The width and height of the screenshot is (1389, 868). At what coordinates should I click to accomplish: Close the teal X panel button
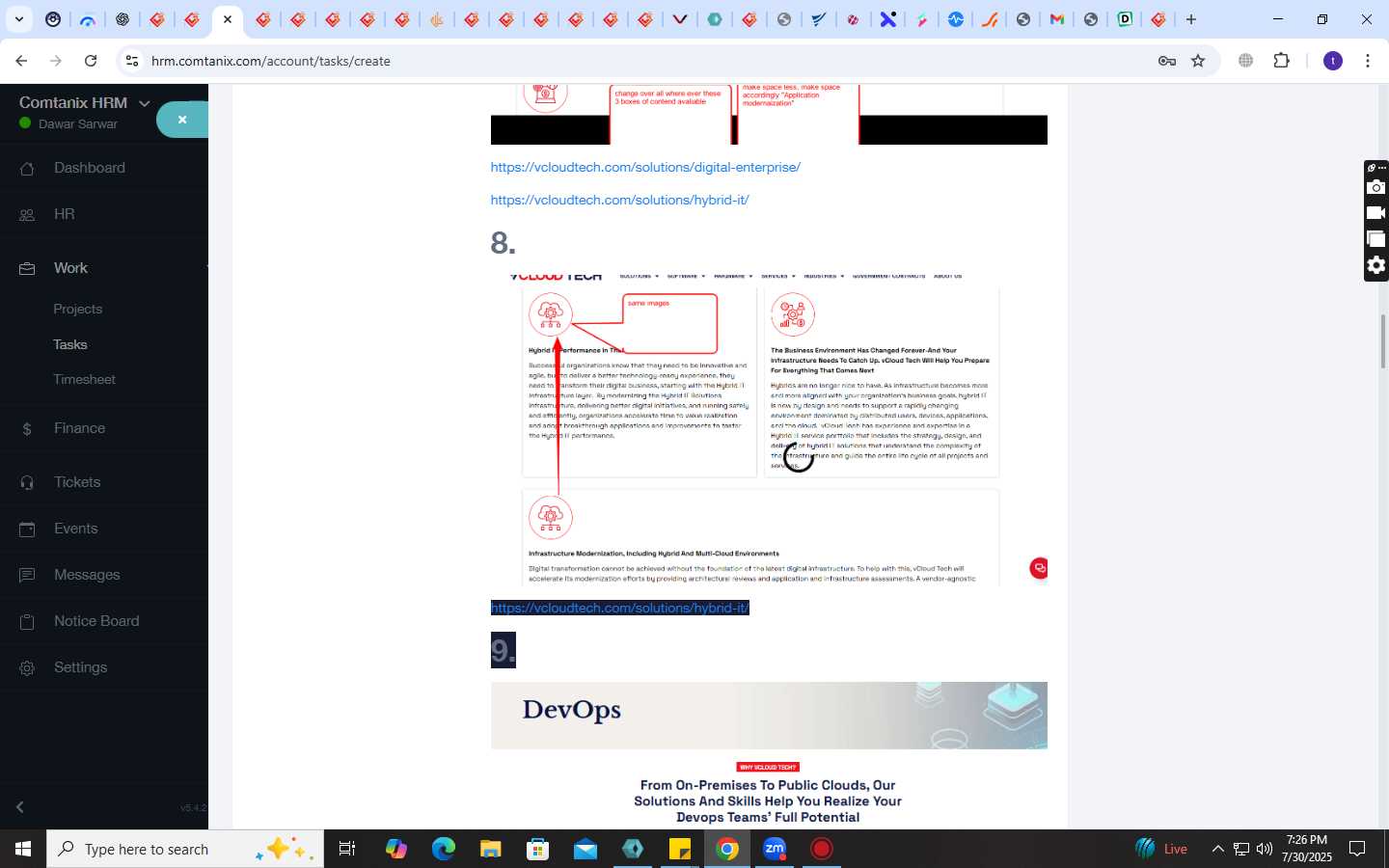coord(182,120)
